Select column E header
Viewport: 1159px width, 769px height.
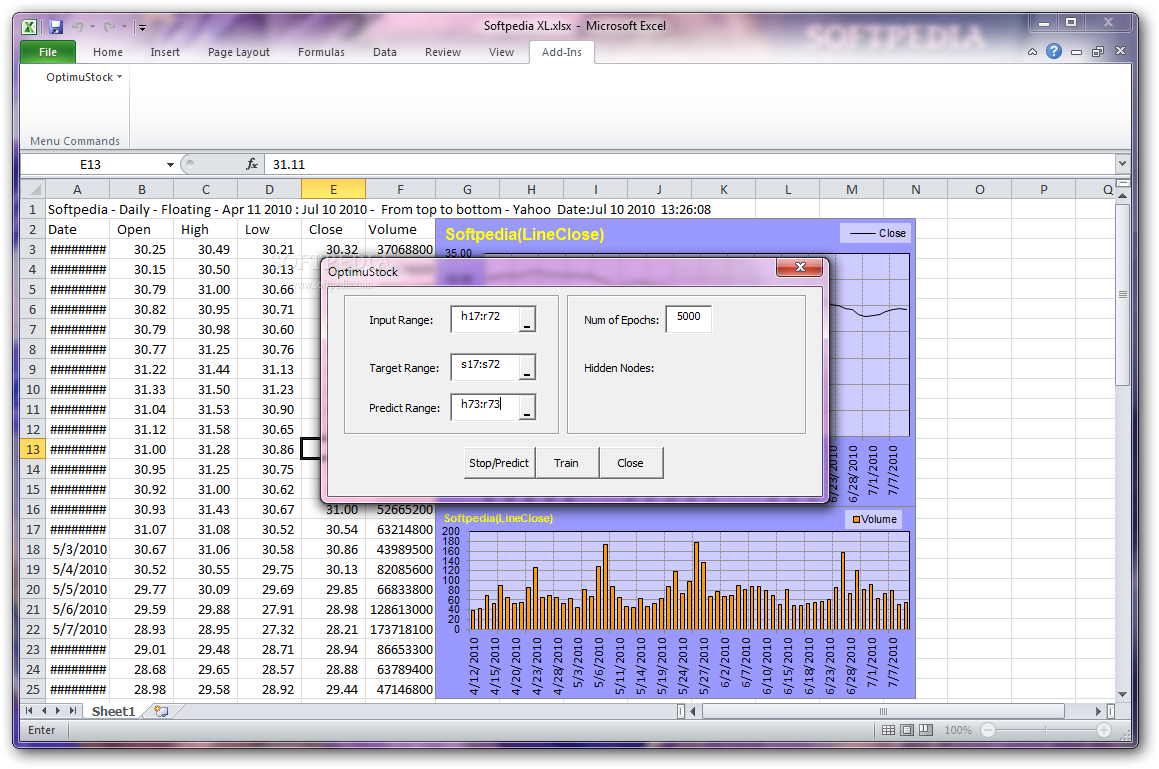333,189
